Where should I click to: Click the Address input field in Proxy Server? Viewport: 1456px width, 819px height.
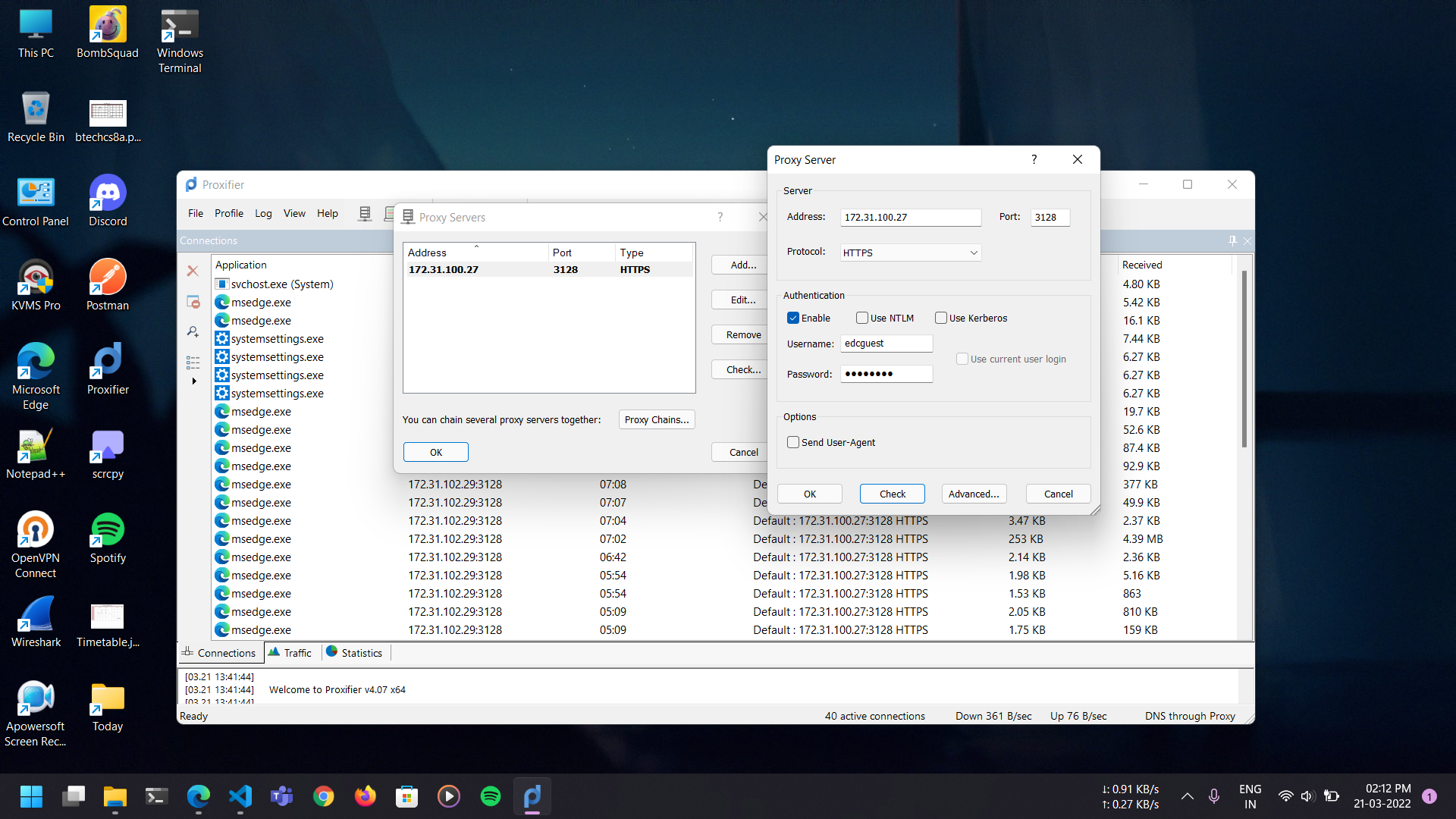(x=909, y=217)
